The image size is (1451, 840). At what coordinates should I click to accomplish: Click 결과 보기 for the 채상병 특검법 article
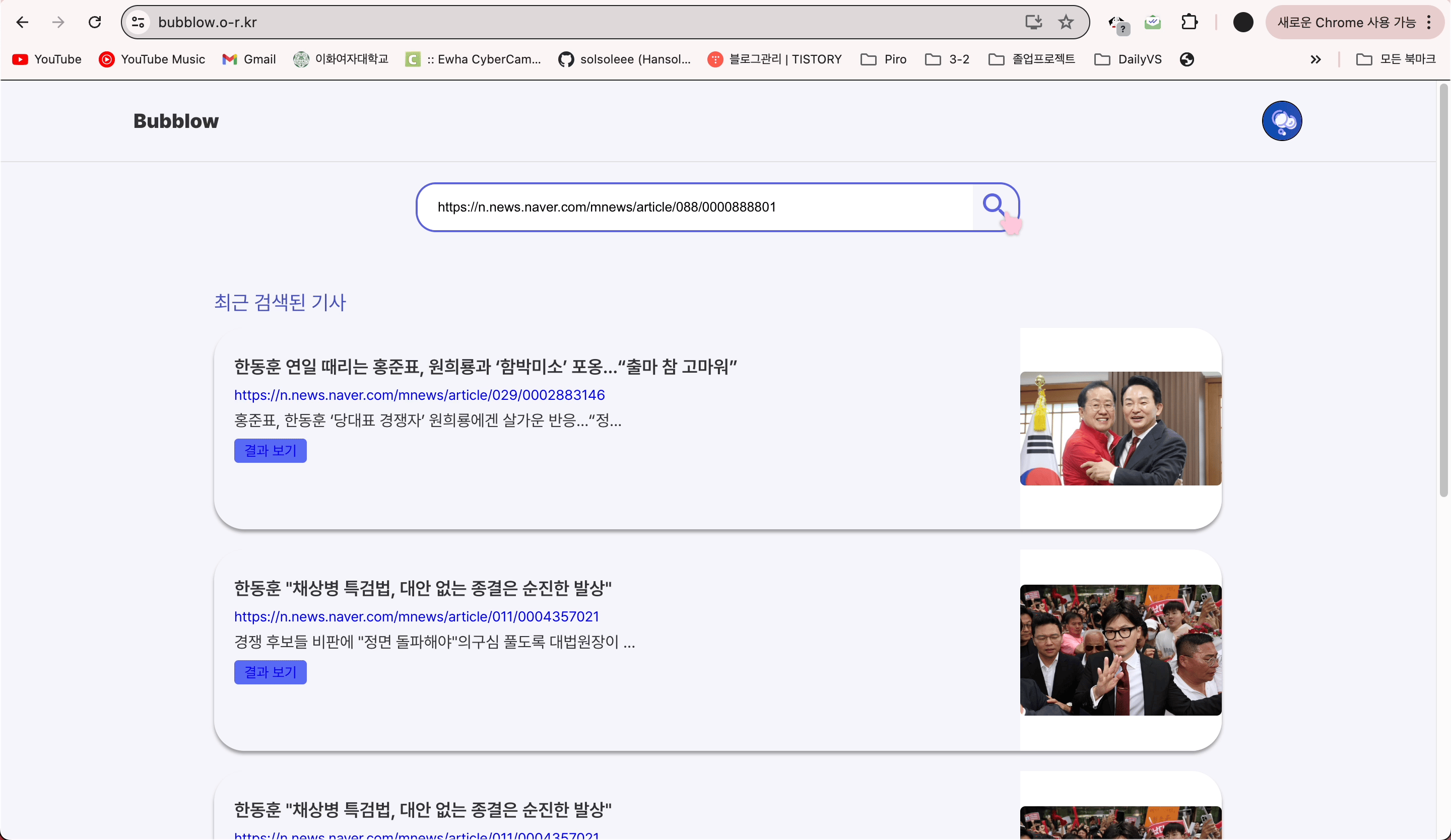270,672
